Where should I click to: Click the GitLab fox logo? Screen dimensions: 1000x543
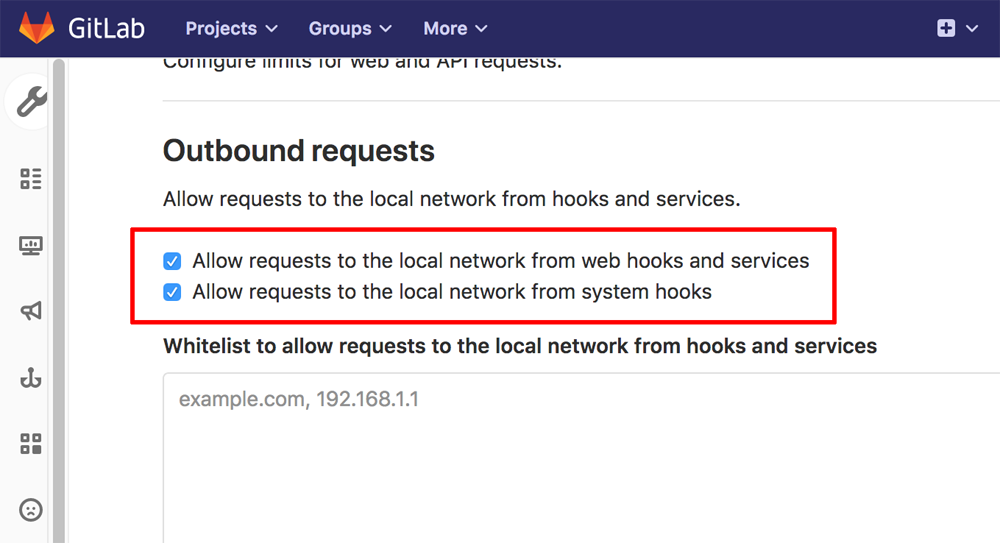coord(37,28)
